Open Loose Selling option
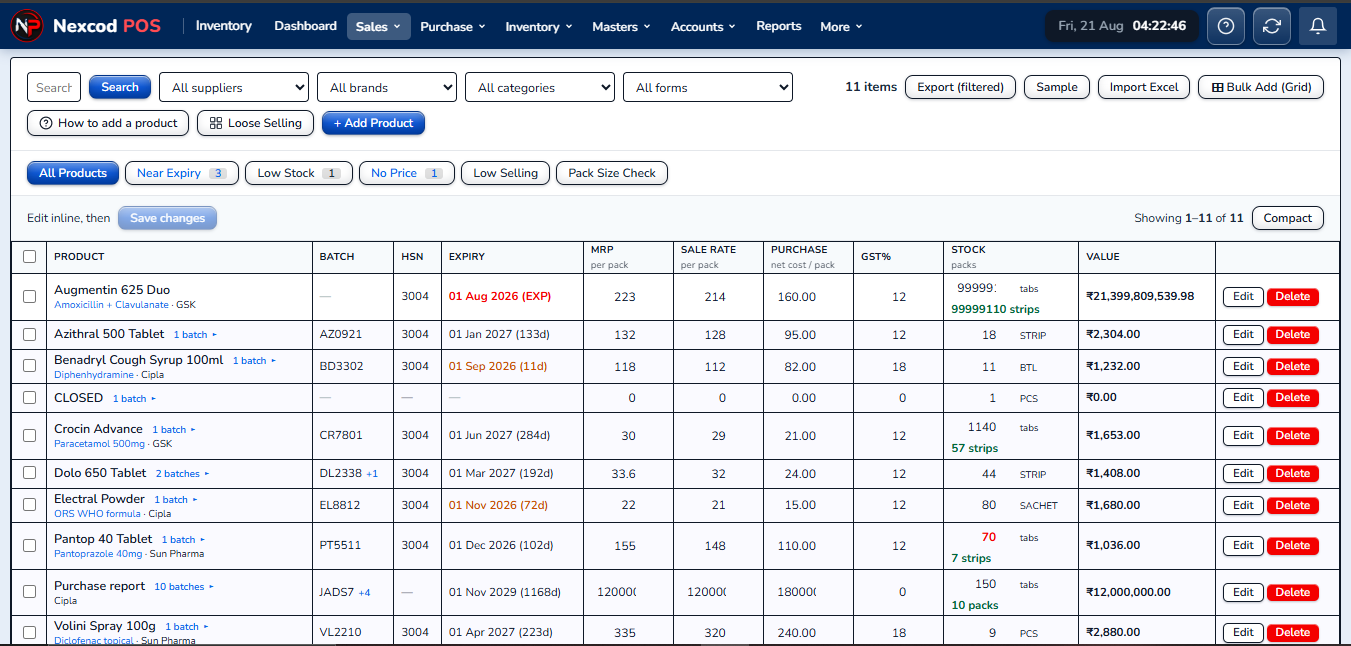This screenshot has width=1351, height=646. tap(256, 123)
